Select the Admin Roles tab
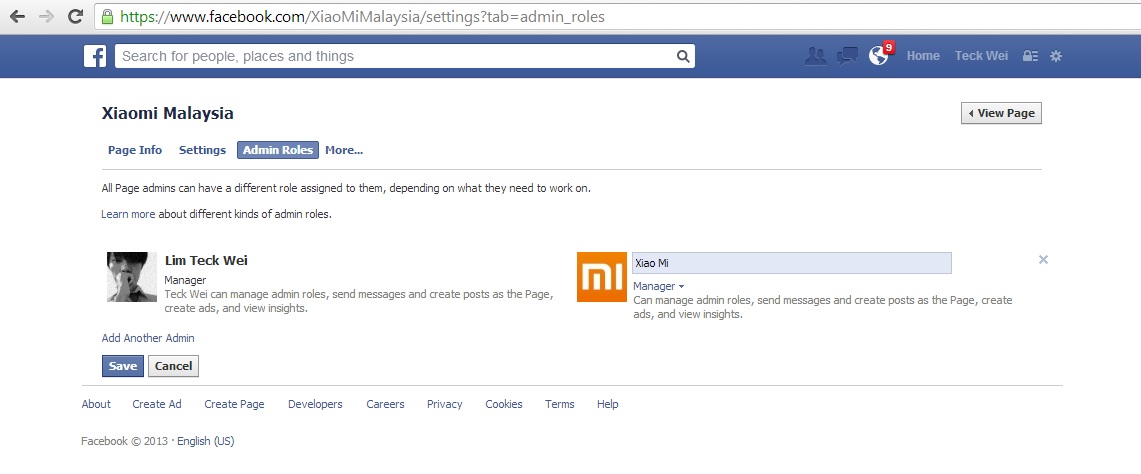This screenshot has height=474, width=1141. 278,150
